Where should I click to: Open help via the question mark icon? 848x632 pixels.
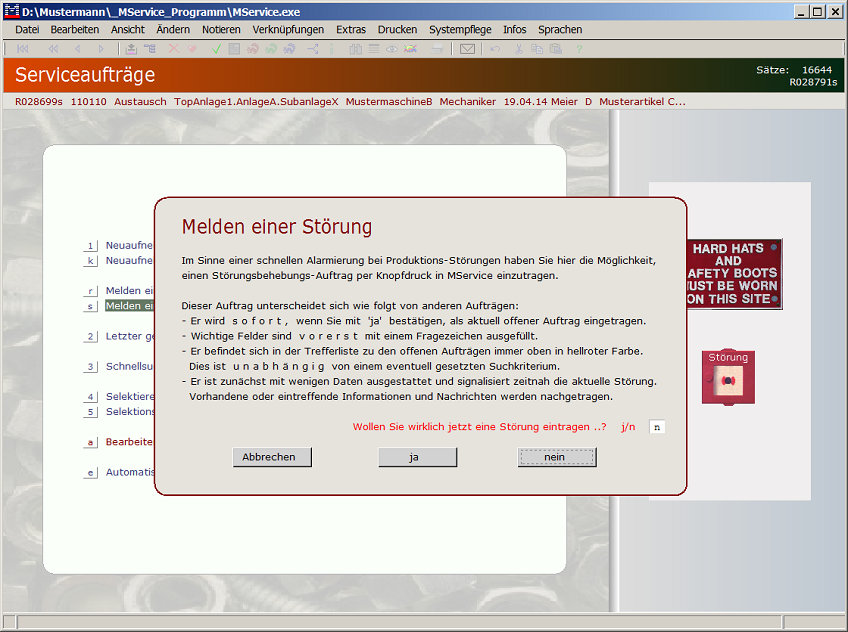(x=579, y=48)
